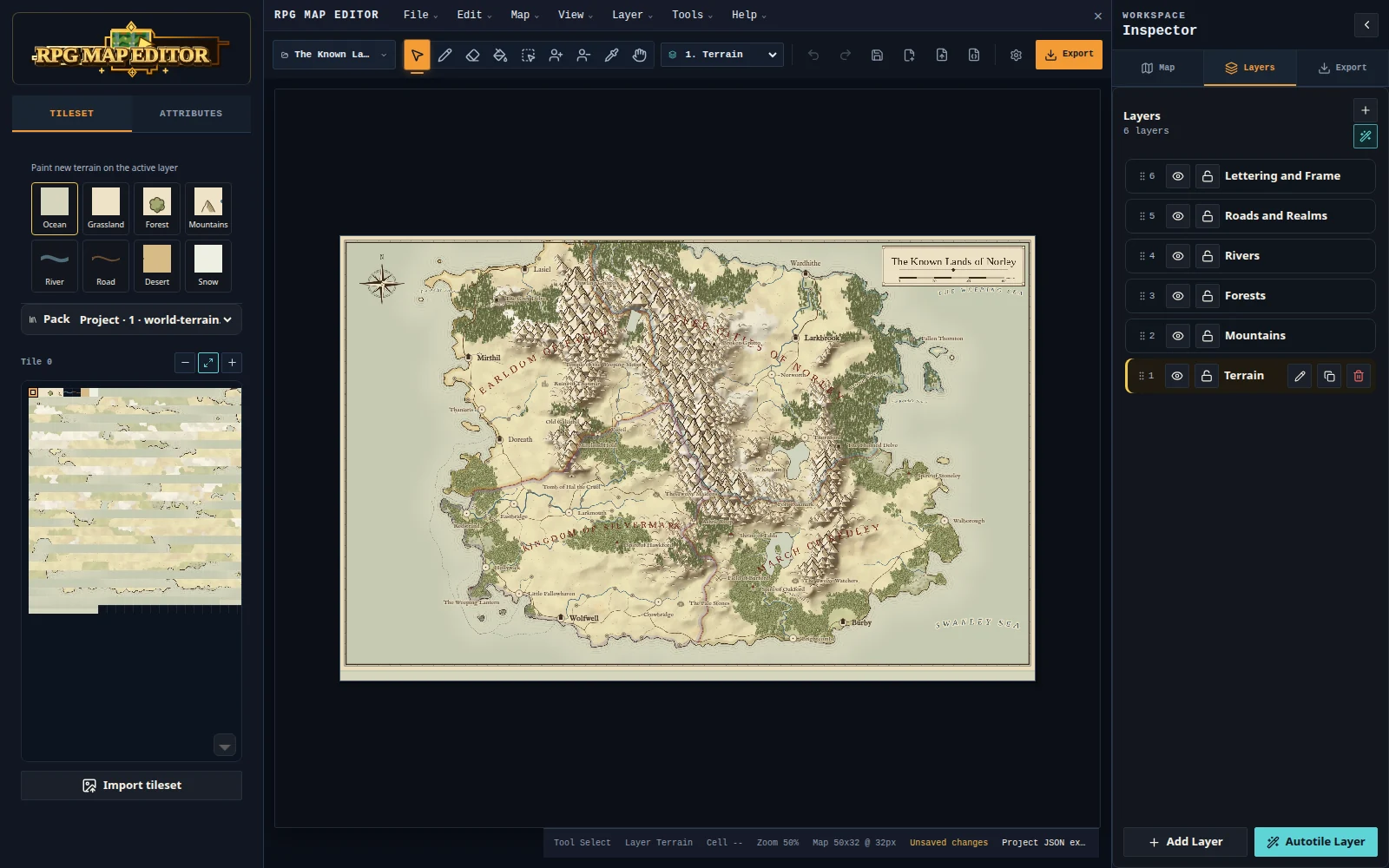This screenshot has height=868, width=1389.
Task: Select the Hand pan tool
Action: (640, 55)
